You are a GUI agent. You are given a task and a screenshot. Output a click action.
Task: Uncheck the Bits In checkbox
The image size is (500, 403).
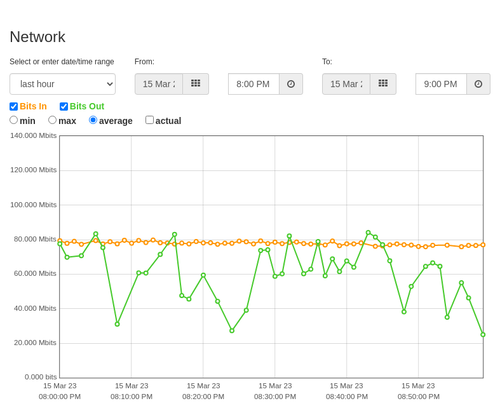click(14, 106)
